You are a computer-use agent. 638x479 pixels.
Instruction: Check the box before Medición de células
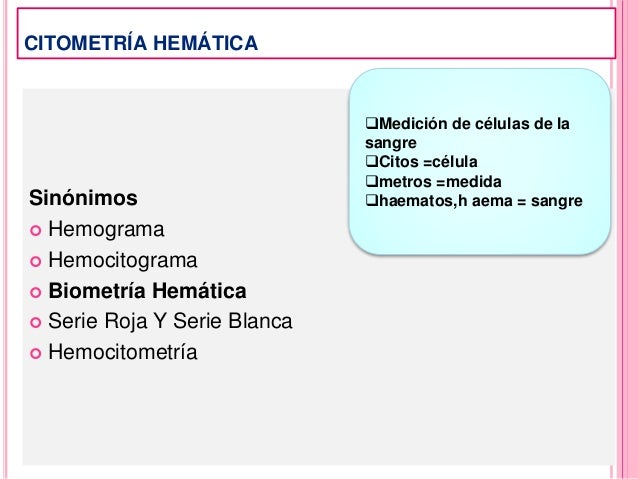click(371, 122)
